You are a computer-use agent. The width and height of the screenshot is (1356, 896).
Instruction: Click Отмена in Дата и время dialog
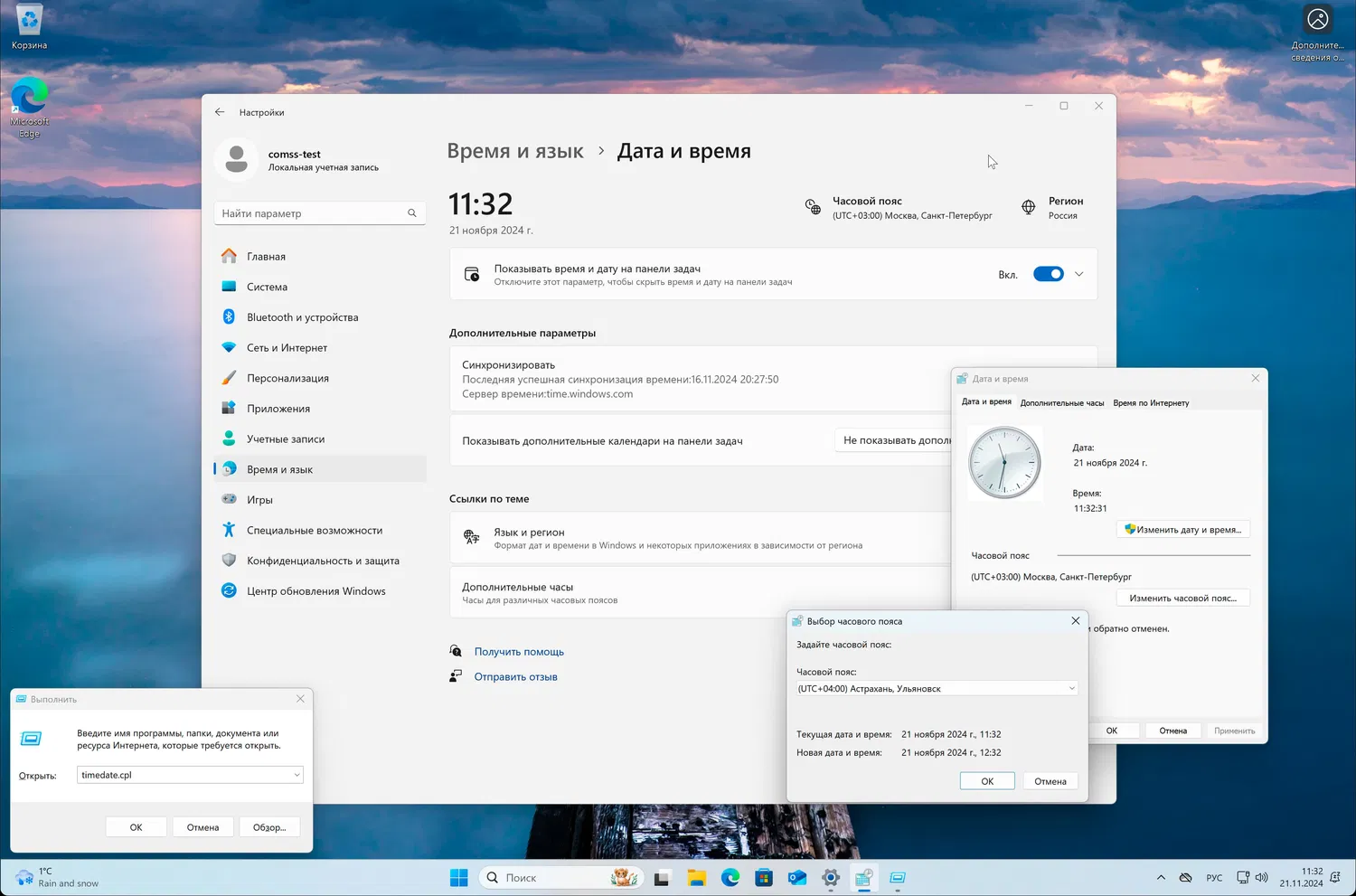1173,731
